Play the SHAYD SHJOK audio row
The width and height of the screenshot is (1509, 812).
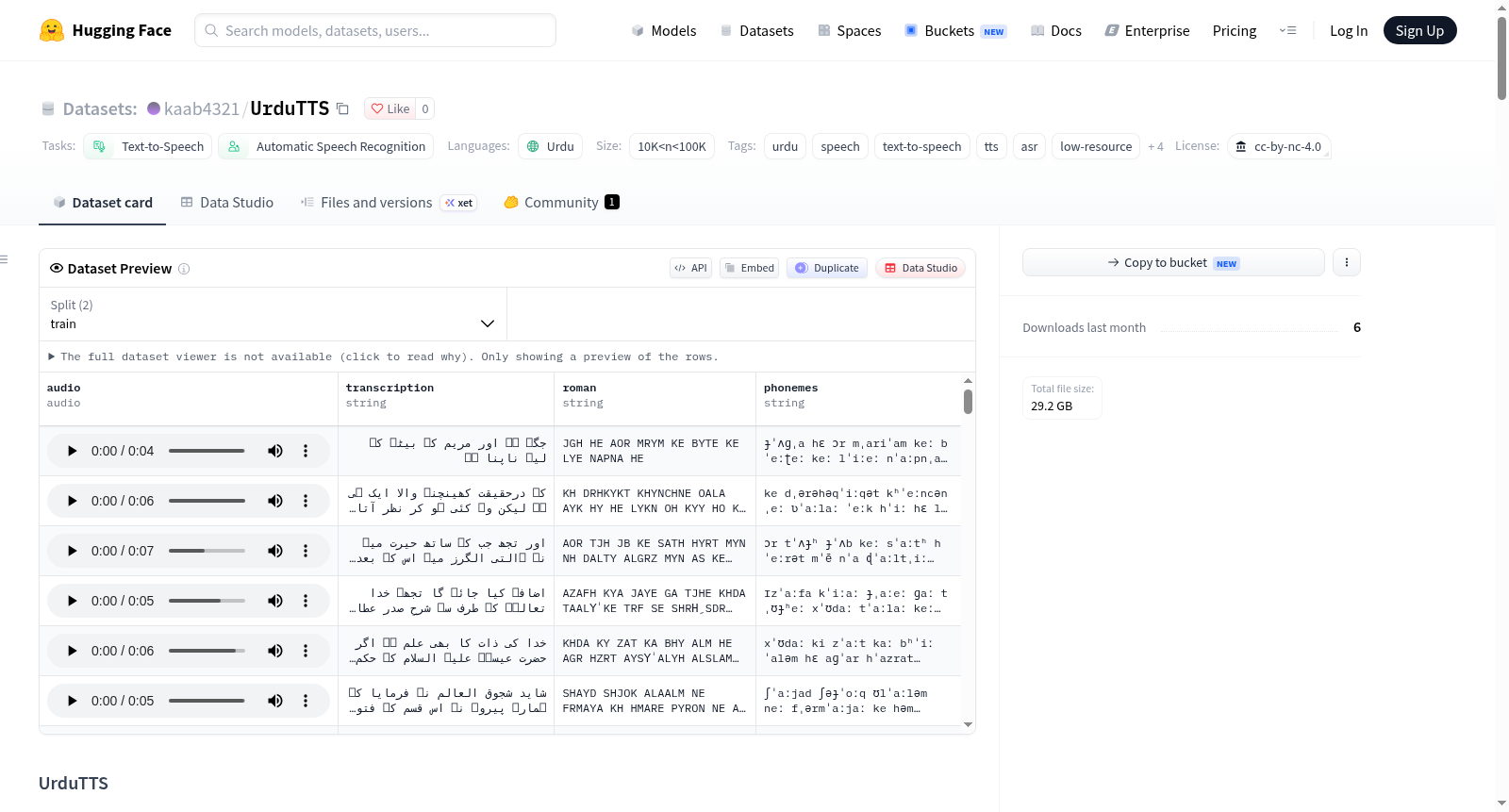(72, 701)
